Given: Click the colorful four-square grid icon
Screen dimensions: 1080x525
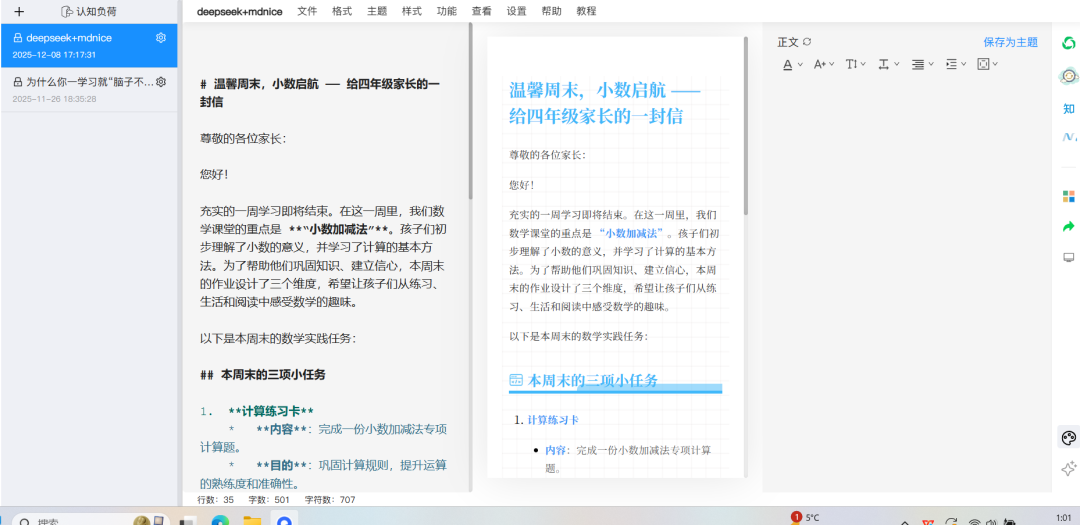Looking at the screenshot, I should pos(1068,197).
